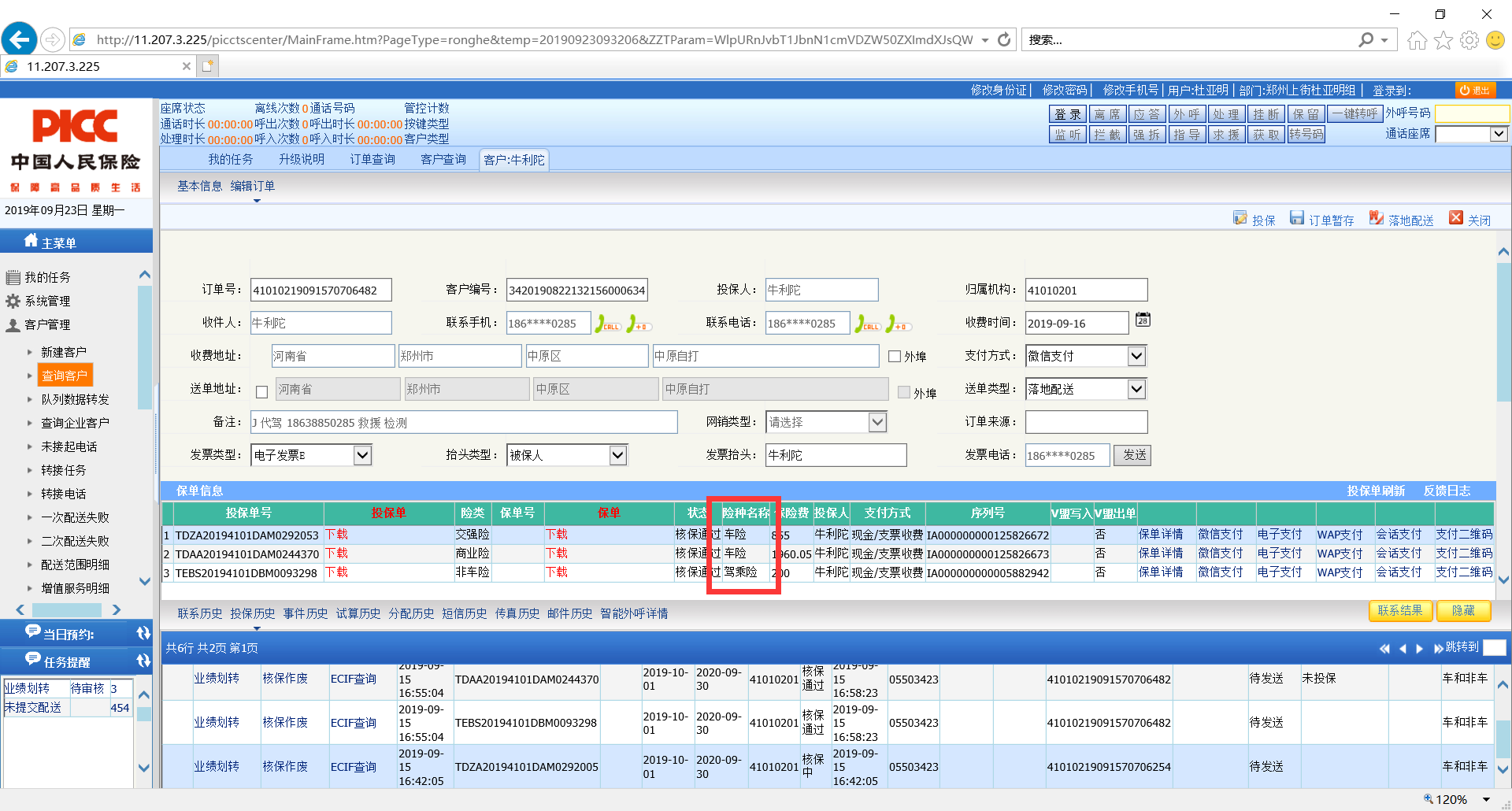Click the 订单暂存 save icon
1512x811 pixels.
pyautogui.click(x=1297, y=218)
